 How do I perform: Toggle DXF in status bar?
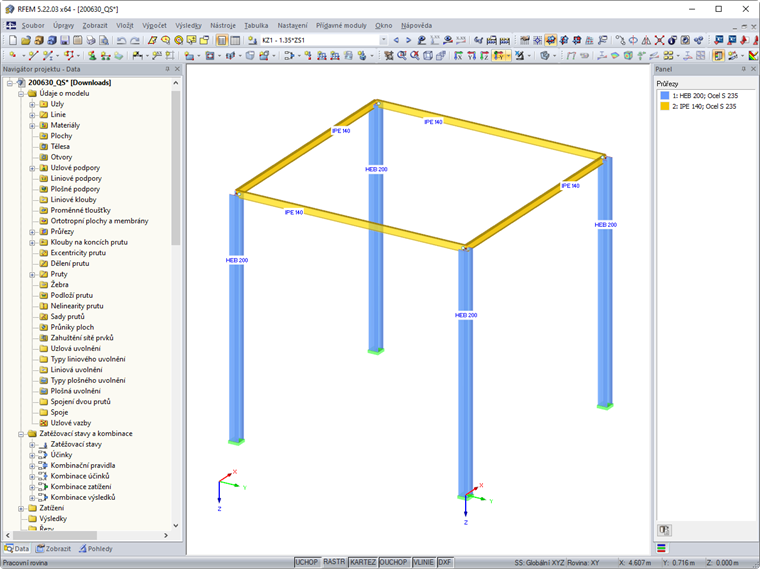pos(444,562)
